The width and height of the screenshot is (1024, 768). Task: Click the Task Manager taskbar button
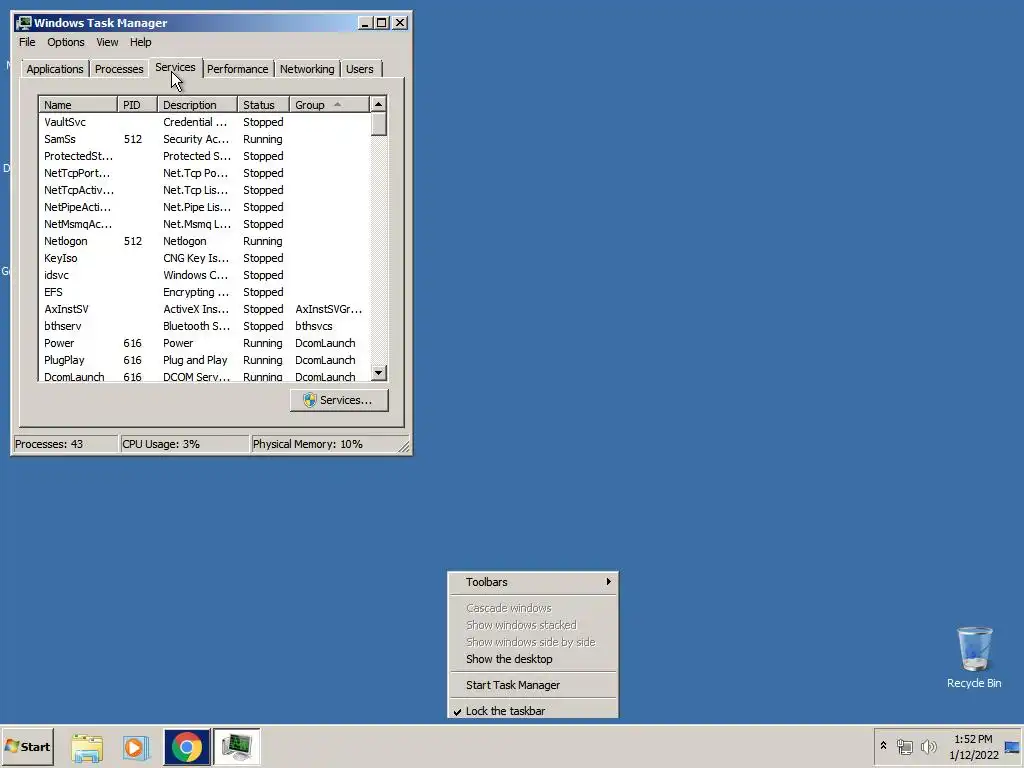coord(236,747)
